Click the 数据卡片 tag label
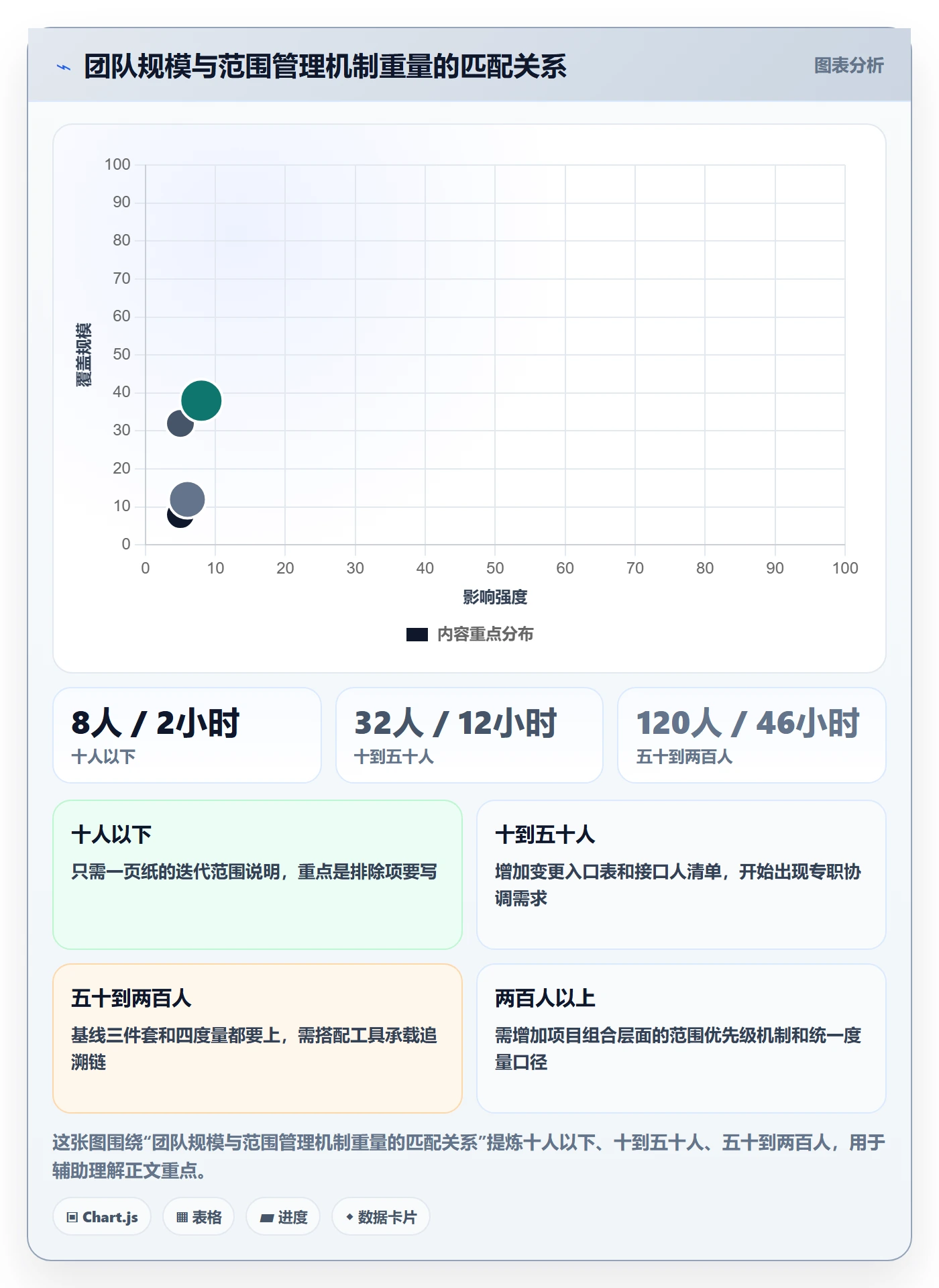Screen dimensions: 939x1288 (387, 1217)
